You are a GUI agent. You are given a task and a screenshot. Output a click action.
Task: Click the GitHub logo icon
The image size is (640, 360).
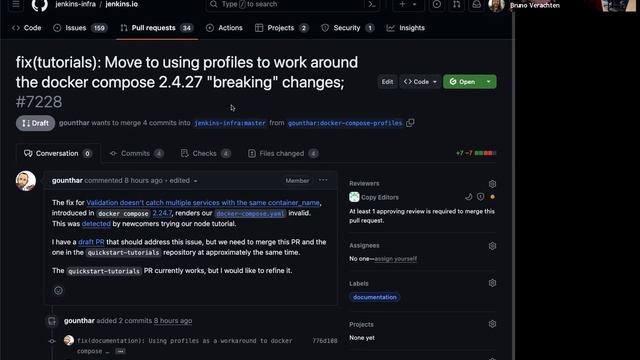pyautogui.click(x=40, y=5)
